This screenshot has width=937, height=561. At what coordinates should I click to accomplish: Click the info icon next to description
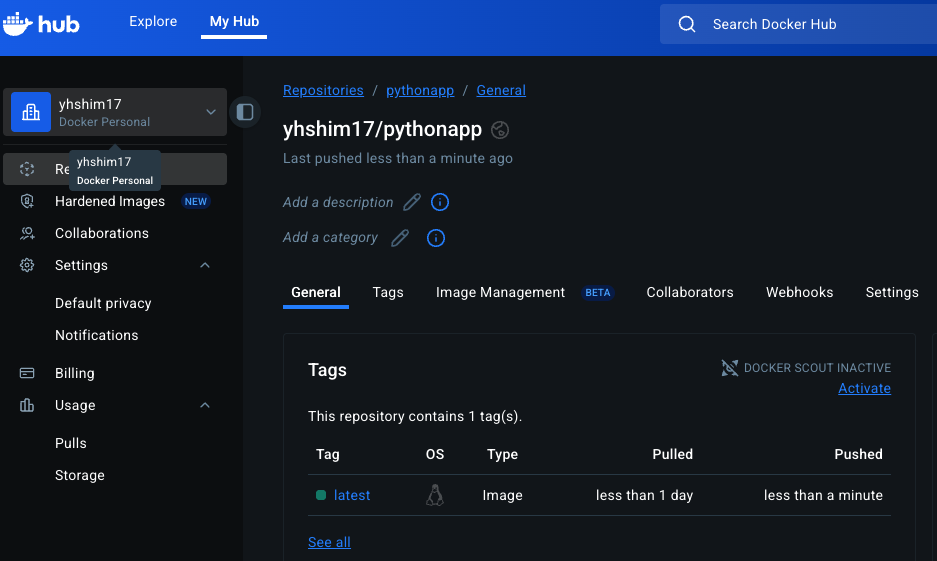pyautogui.click(x=440, y=202)
